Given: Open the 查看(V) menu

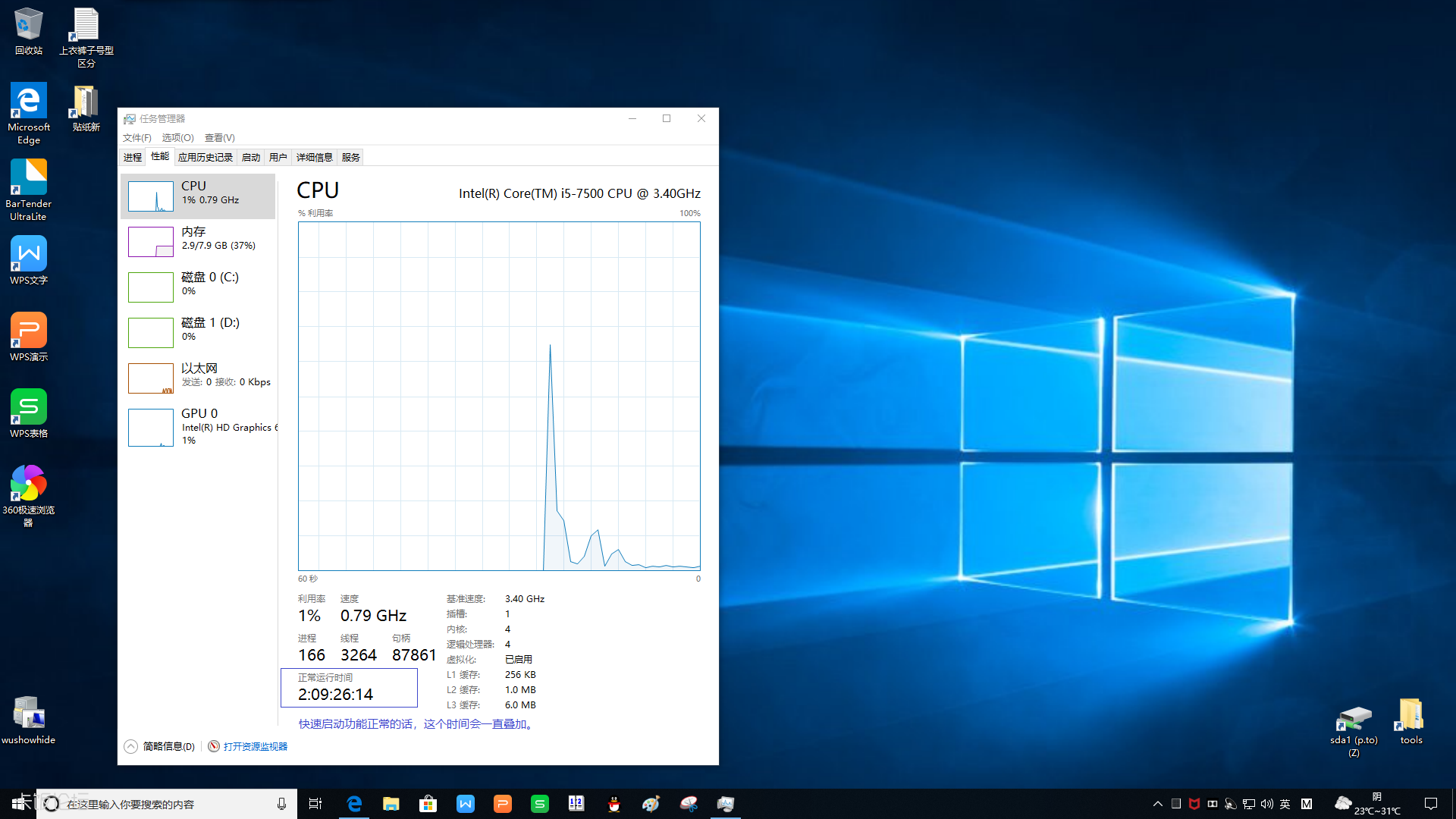Looking at the screenshot, I should (x=220, y=137).
